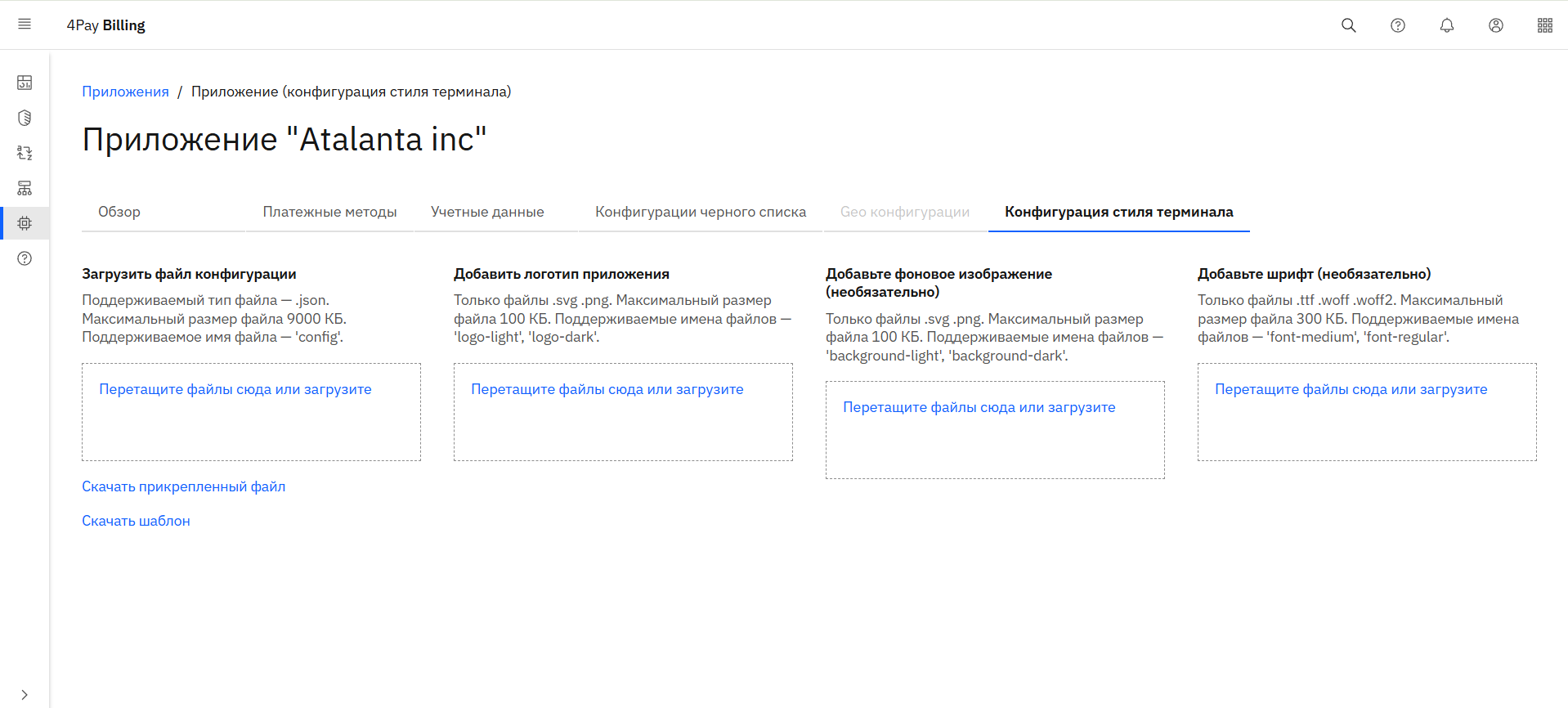Open the app switcher grid icon
1568x708 pixels.
pos(1544,25)
